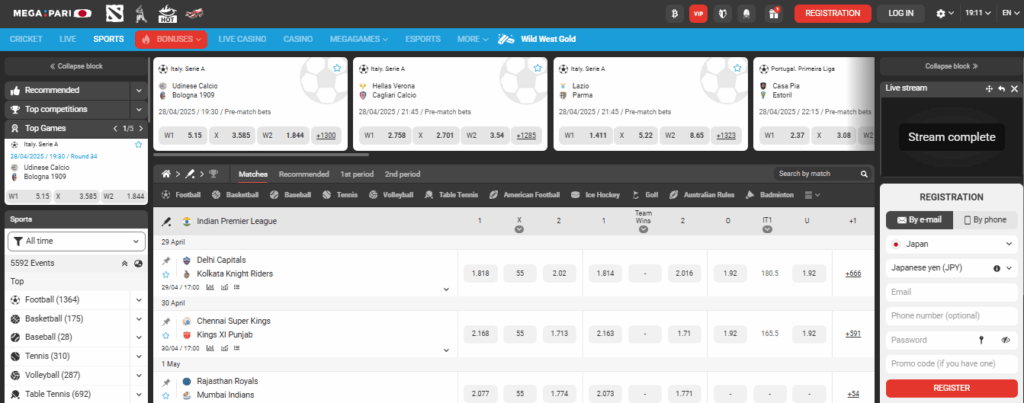Show password via eye icon
Image resolution: width=1024 pixels, height=403 pixels.
click(1005, 340)
